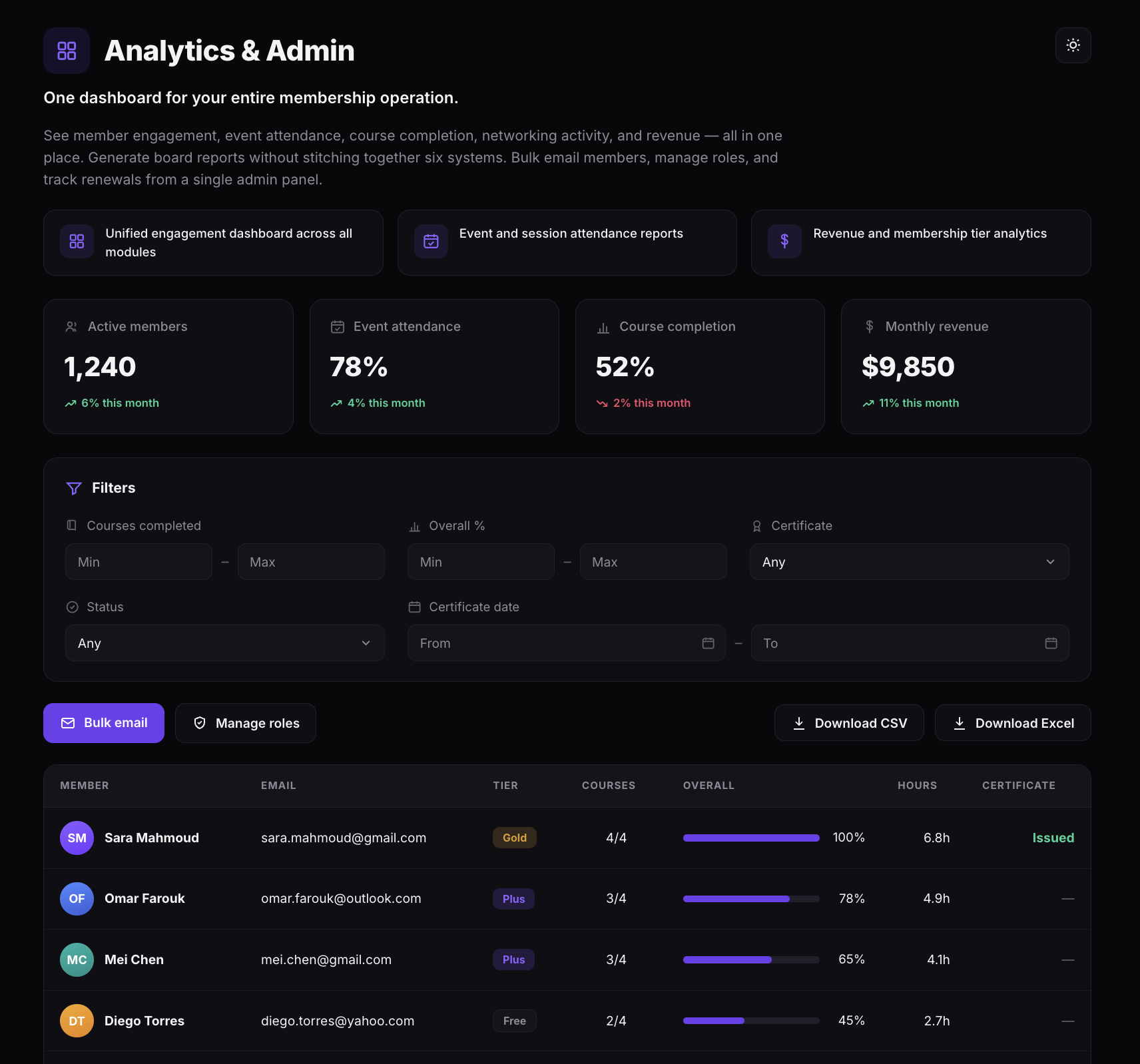
Task: Sort by the MEMBER column header
Action: tap(85, 786)
